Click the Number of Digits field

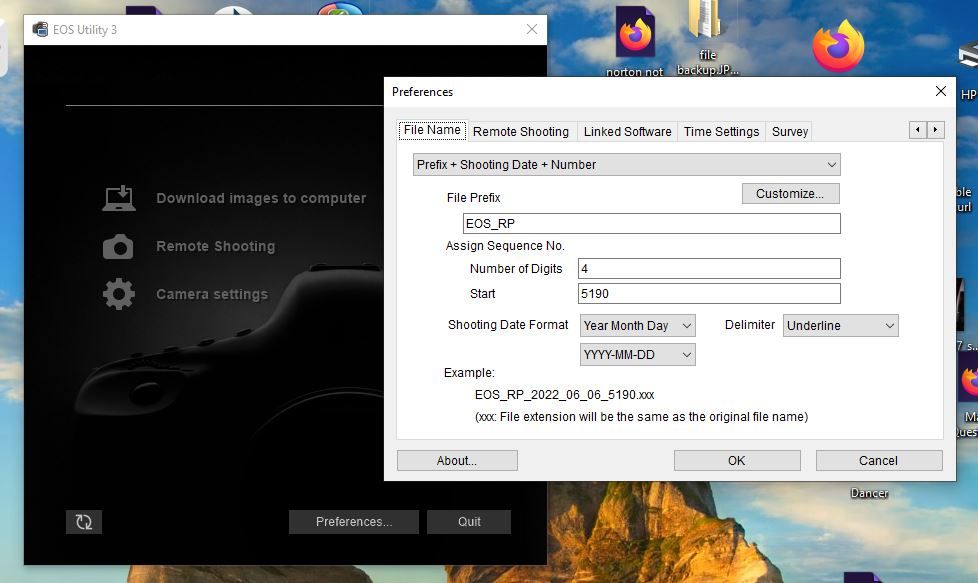709,269
